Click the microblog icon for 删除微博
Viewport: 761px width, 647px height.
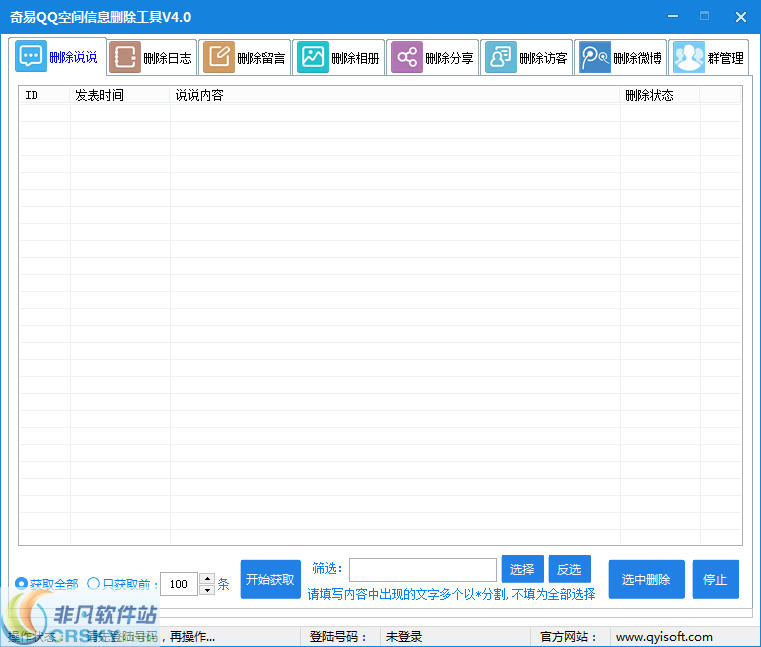pyautogui.click(x=595, y=57)
